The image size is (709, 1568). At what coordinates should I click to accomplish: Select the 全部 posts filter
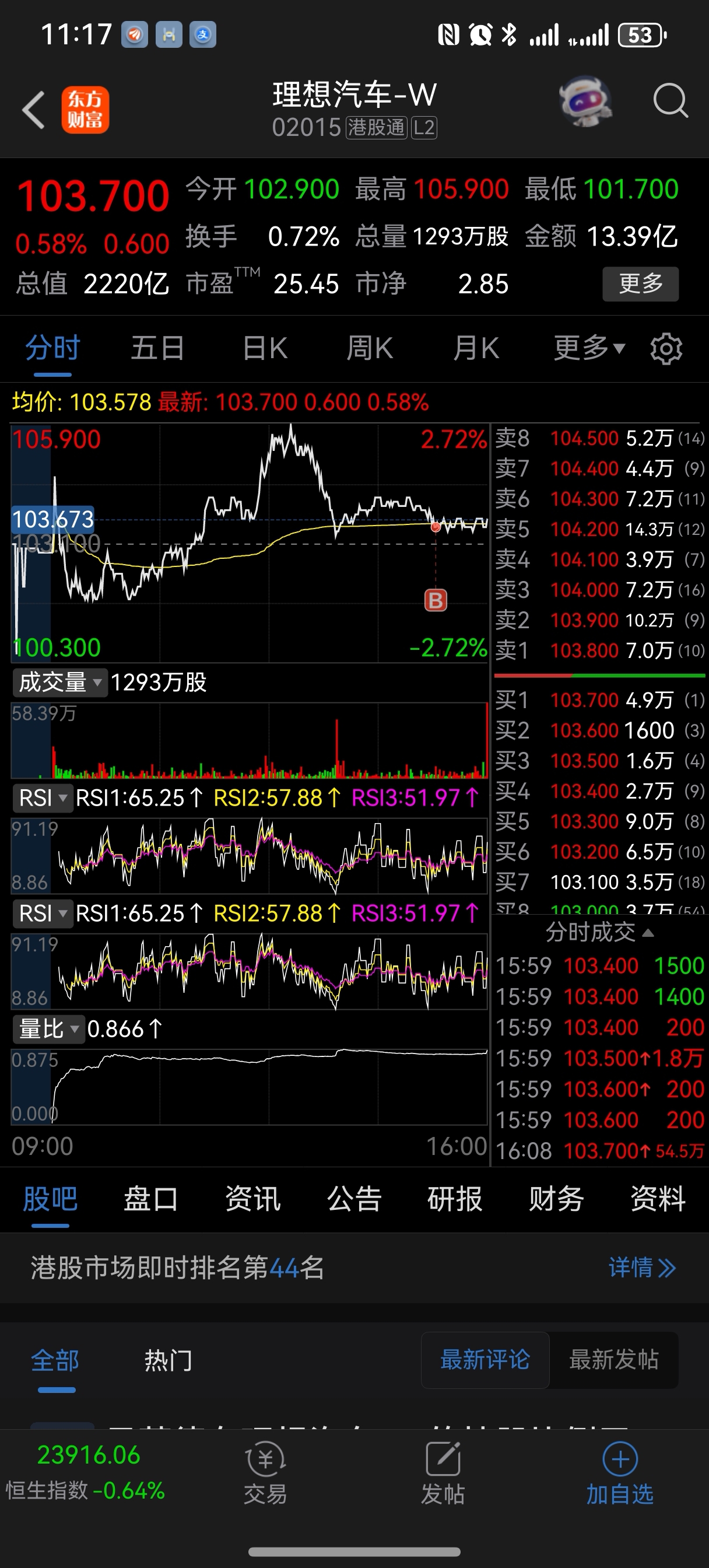[x=55, y=1360]
